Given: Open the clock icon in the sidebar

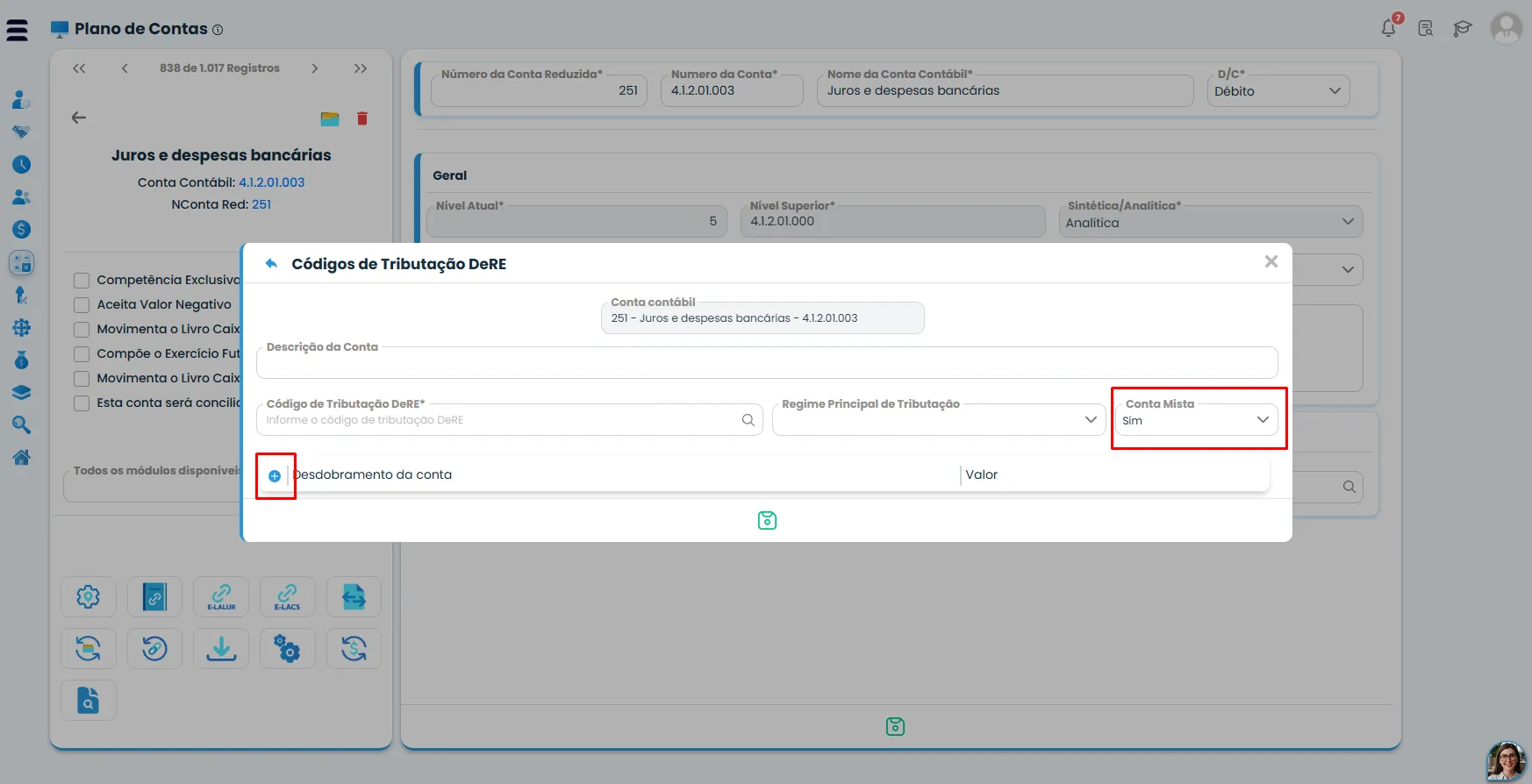Looking at the screenshot, I should [22, 165].
